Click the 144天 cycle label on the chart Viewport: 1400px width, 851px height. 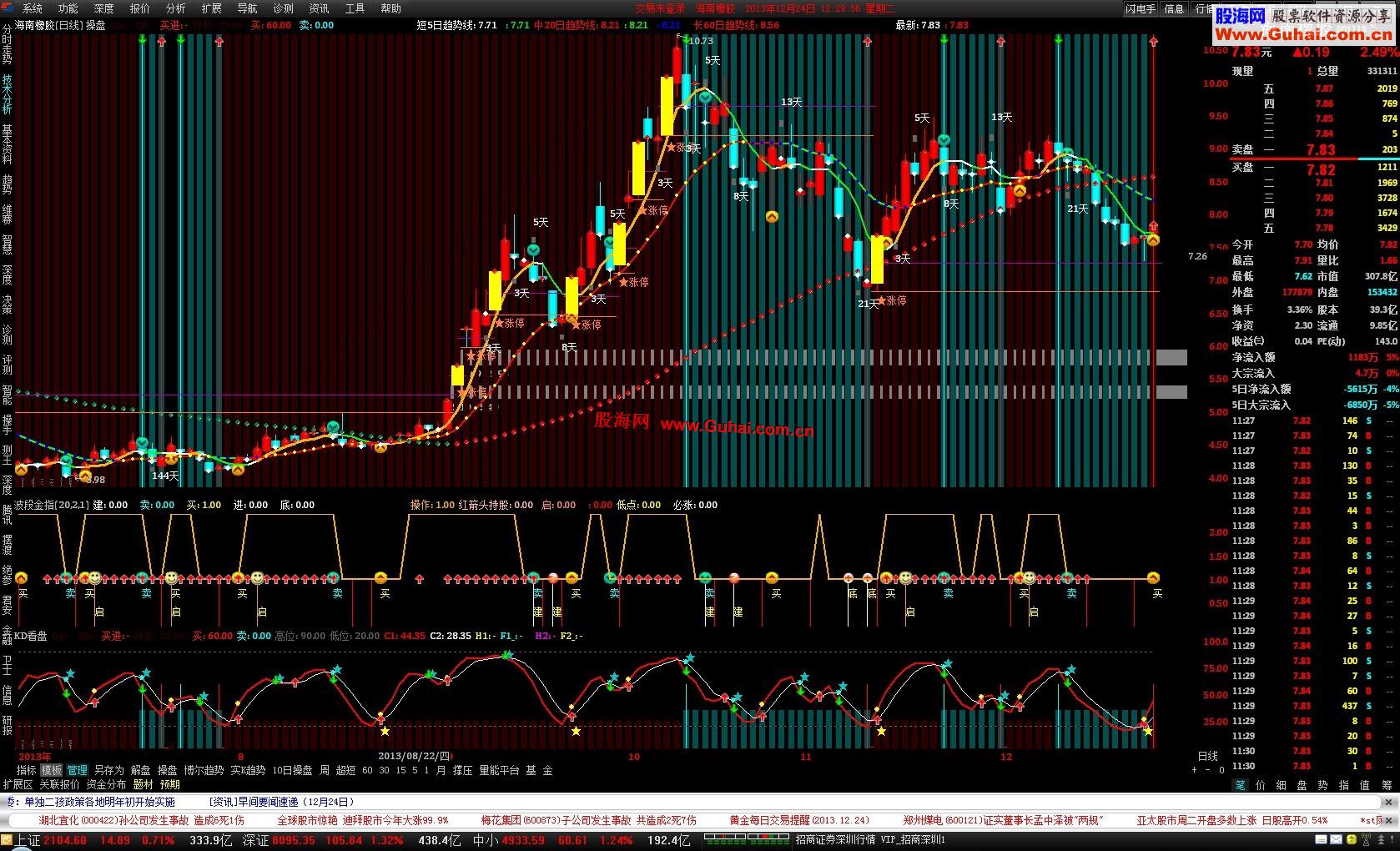point(165,476)
